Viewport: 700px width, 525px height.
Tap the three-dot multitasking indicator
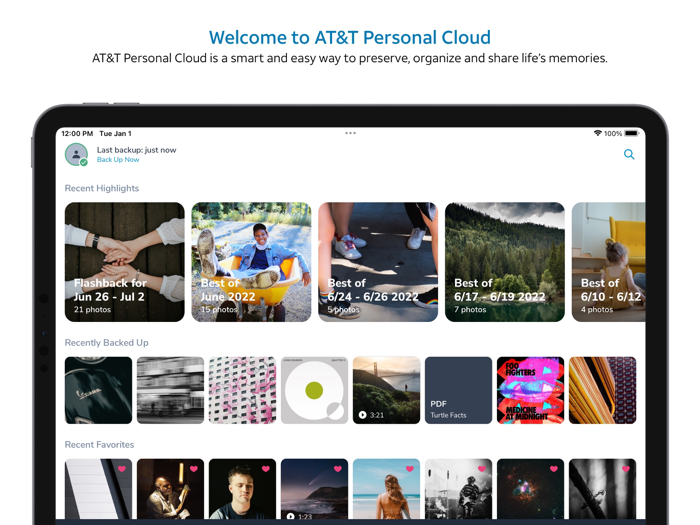350,133
